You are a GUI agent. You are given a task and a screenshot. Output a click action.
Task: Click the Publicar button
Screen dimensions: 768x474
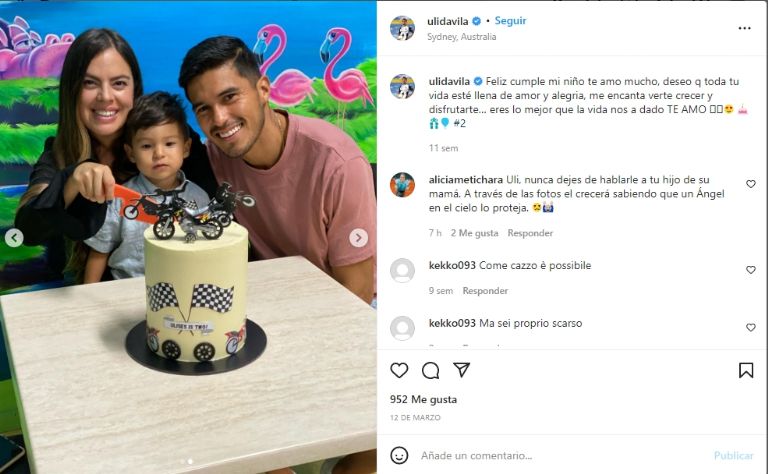coord(733,456)
